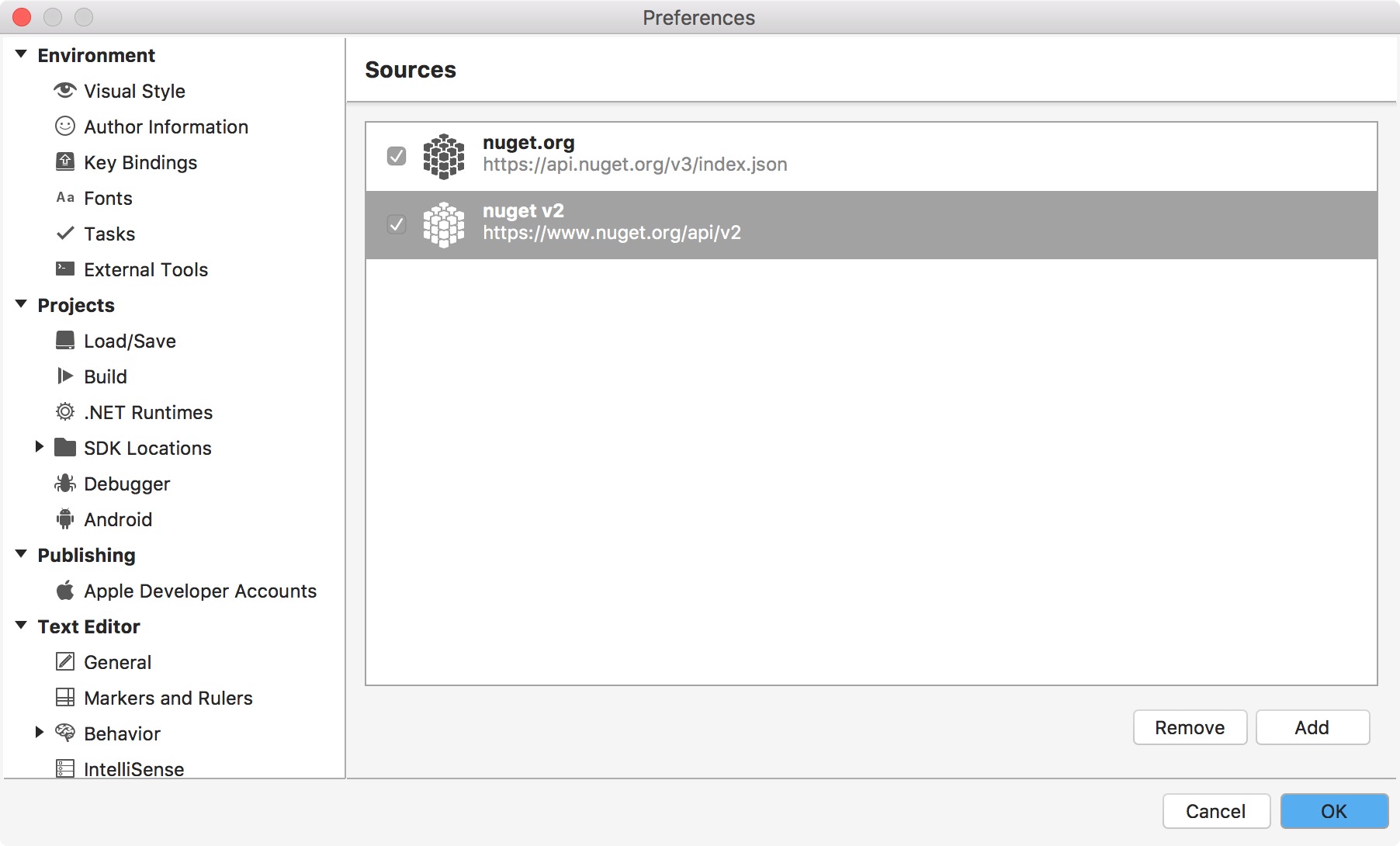Image resolution: width=1400 pixels, height=846 pixels.
Task: Open Android project settings
Action: point(118,519)
